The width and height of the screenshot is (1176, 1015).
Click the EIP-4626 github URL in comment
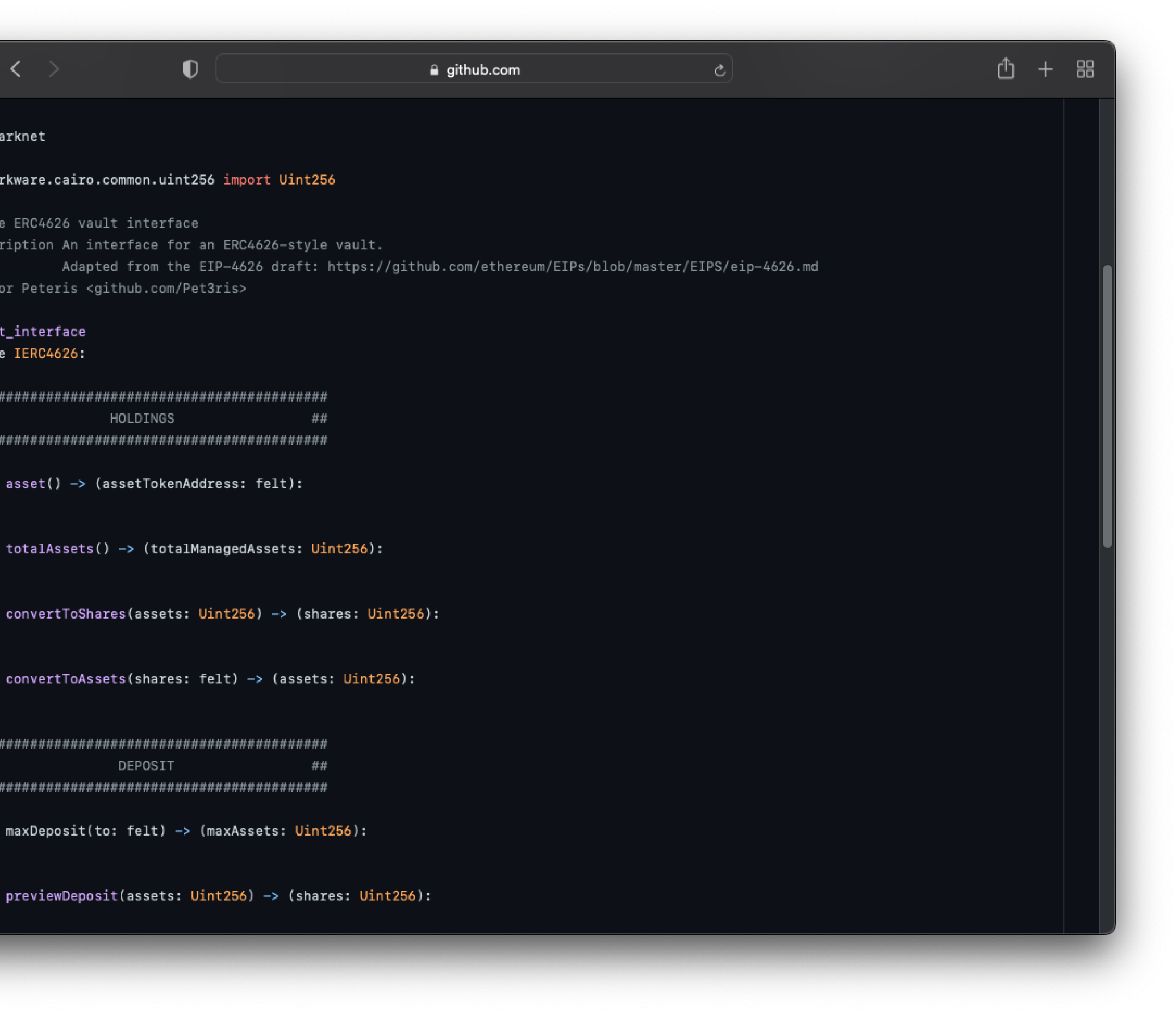tap(573, 267)
